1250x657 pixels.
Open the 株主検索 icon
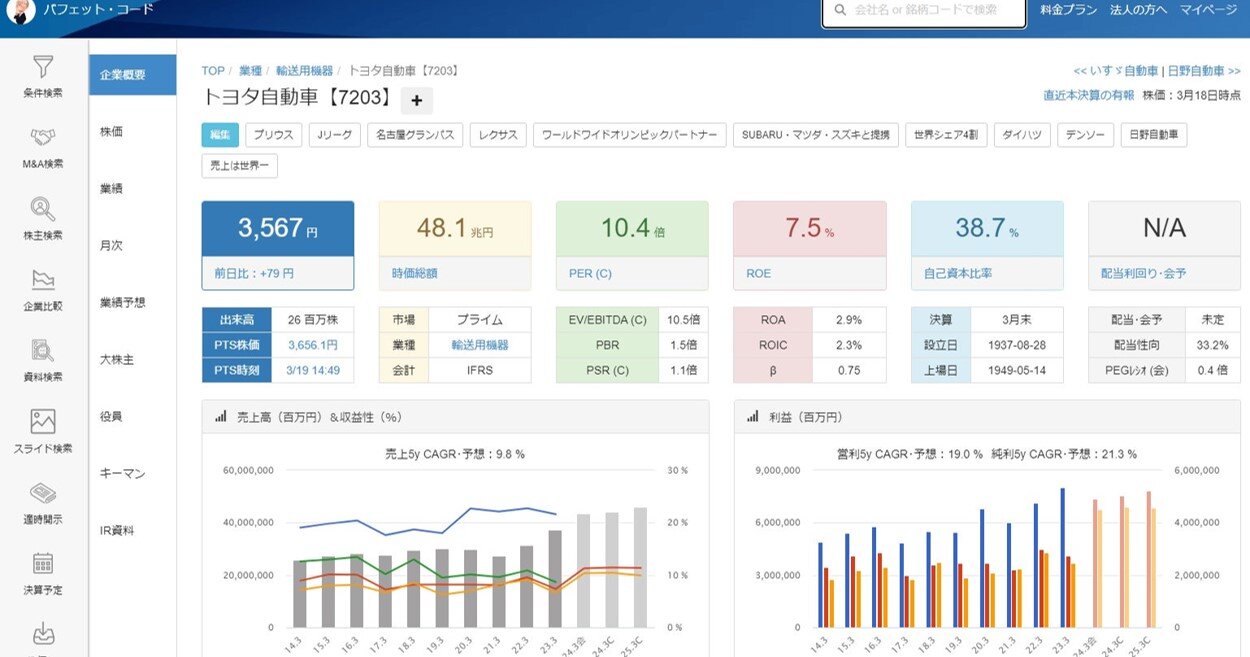pyautogui.click(x=43, y=208)
